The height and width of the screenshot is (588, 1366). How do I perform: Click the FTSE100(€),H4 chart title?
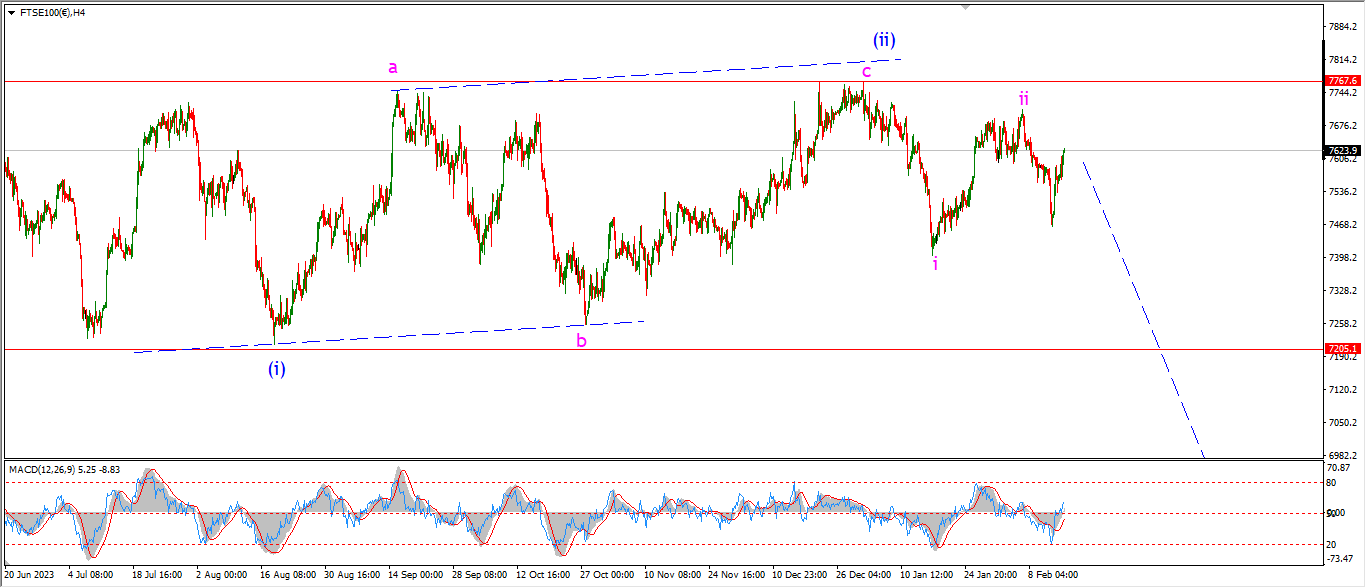(x=52, y=13)
